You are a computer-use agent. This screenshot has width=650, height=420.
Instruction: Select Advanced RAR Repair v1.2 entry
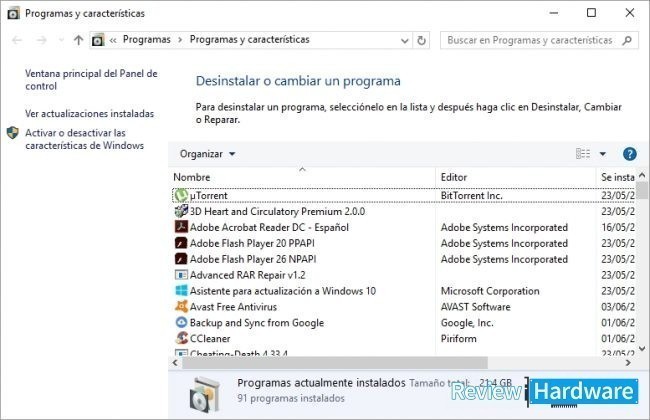[247, 275]
